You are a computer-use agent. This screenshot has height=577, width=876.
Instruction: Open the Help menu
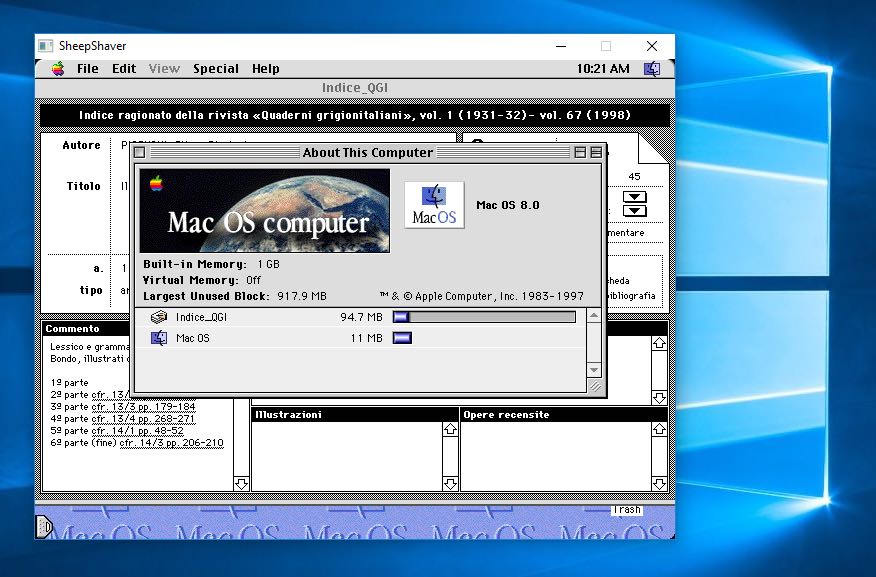265,69
